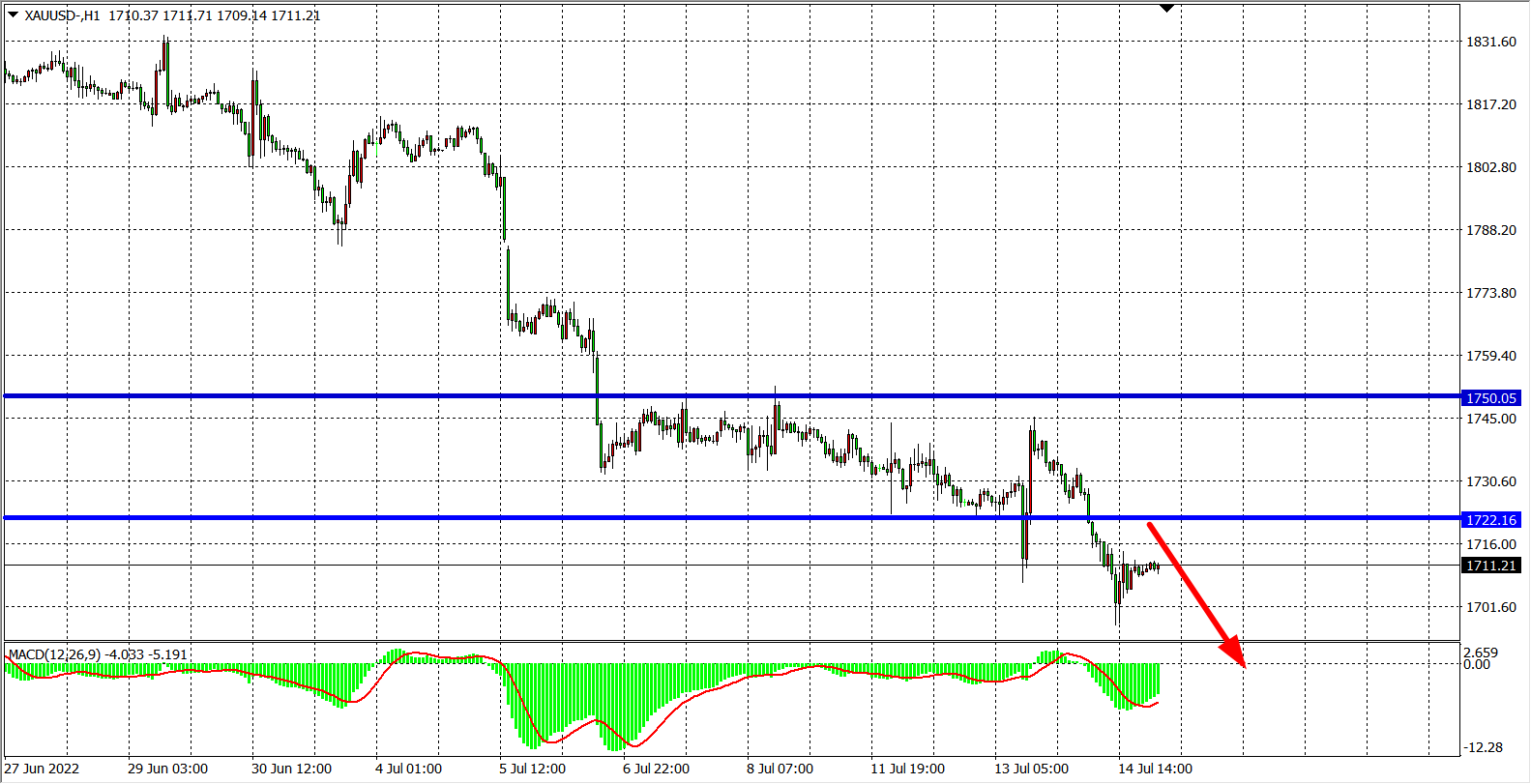The height and width of the screenshot is (784, 1531).
Task: Click the -12.28 MACD scale value
Action: coord(1484,747)
